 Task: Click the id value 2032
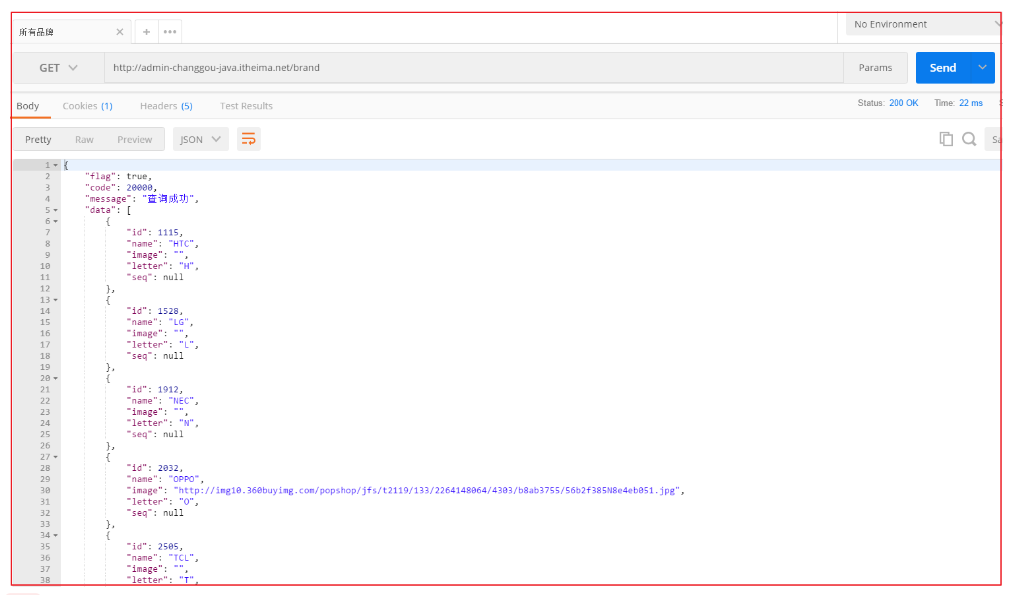pos(168,468)
